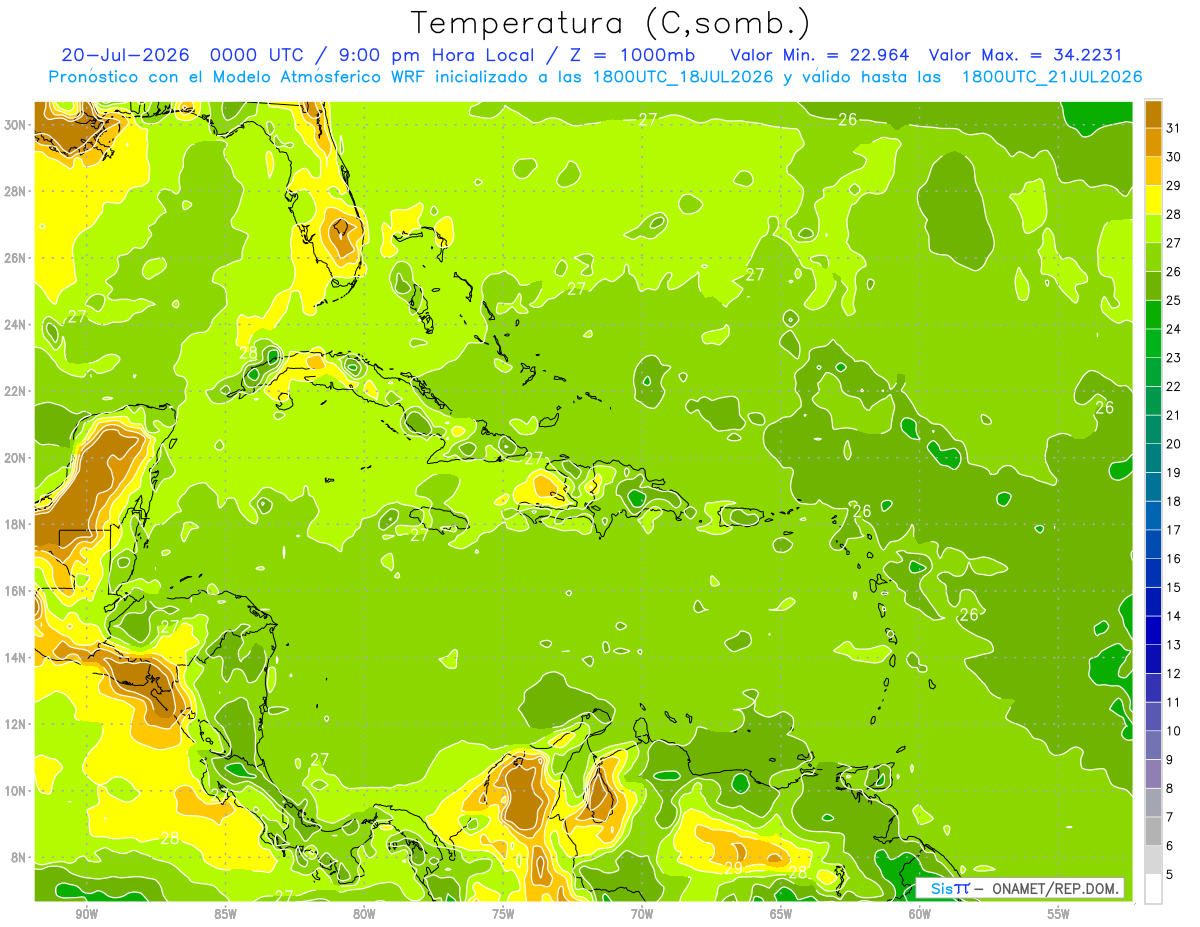This screenshot has width=1200, height=927.
Task: Click the legend value "7"
Action: click(1170, 817)
